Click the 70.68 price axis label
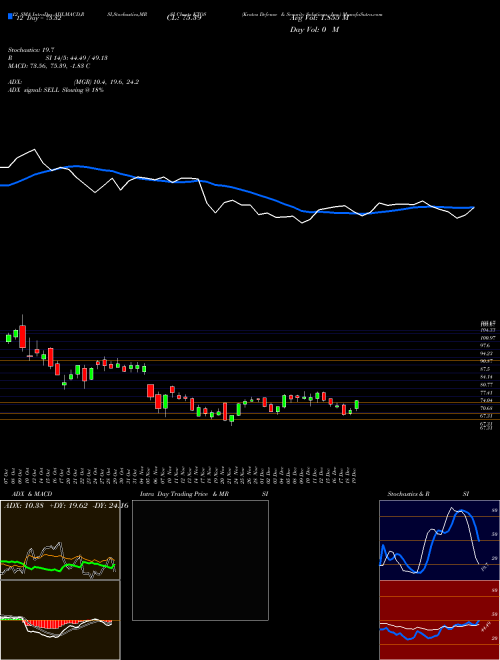The width and height of the screenshot is (500, 660). pyautogui.click(x=487, y=408)
